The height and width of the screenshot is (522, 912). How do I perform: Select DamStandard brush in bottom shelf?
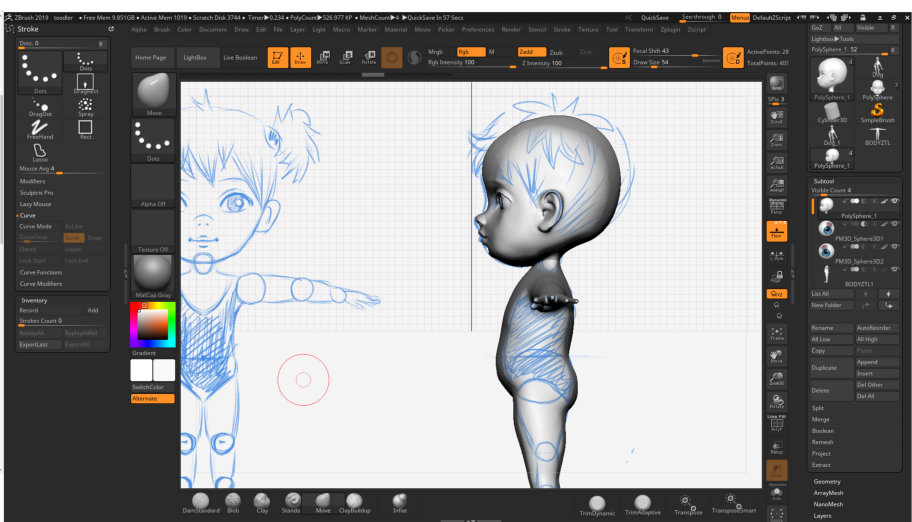[x=201, y=503]
